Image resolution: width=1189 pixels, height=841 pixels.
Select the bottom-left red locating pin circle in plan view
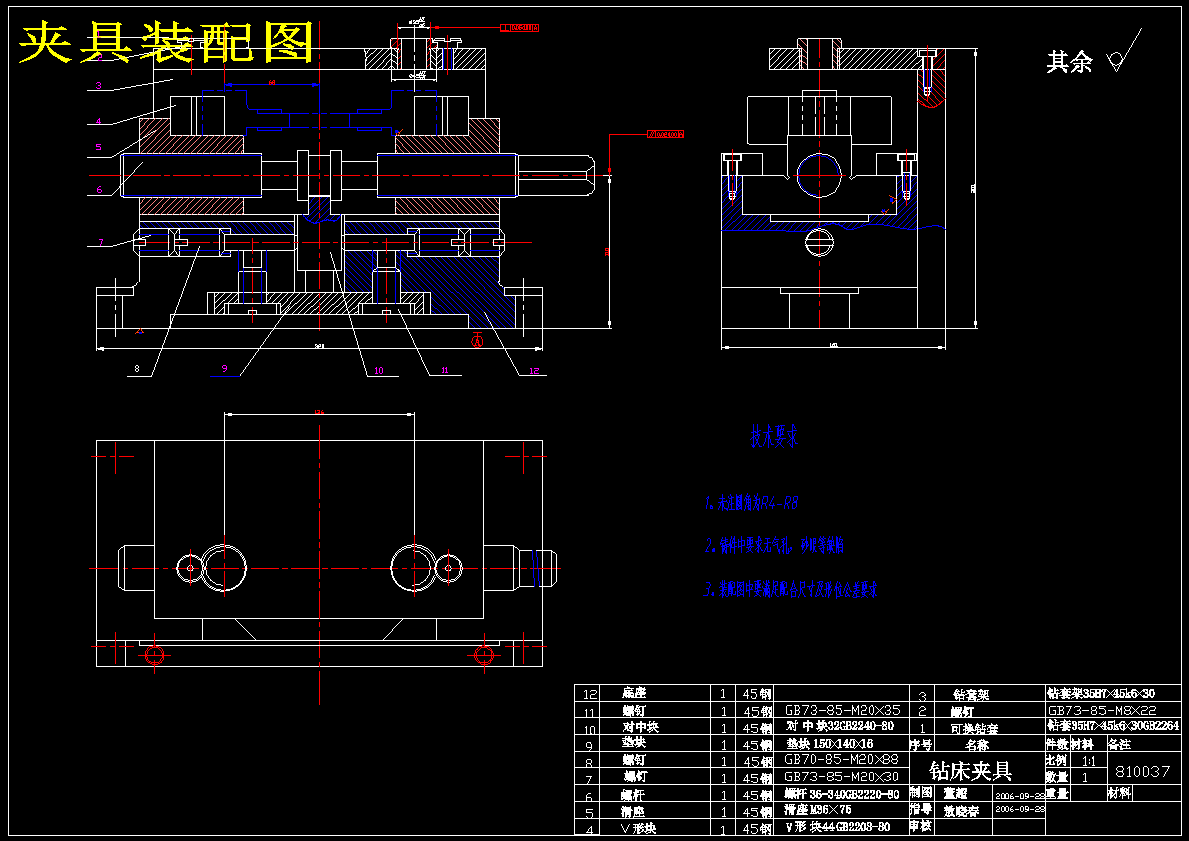155,654
